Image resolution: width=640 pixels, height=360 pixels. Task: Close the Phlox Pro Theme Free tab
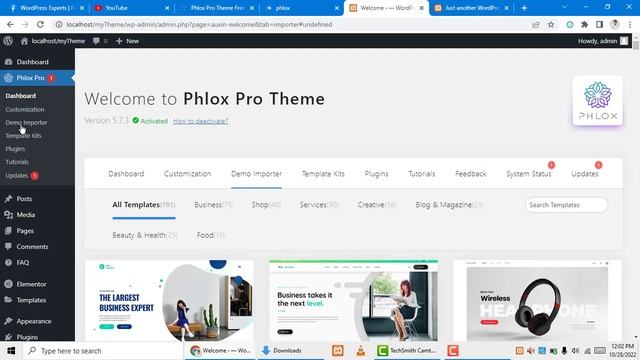(x=252, y=8)
